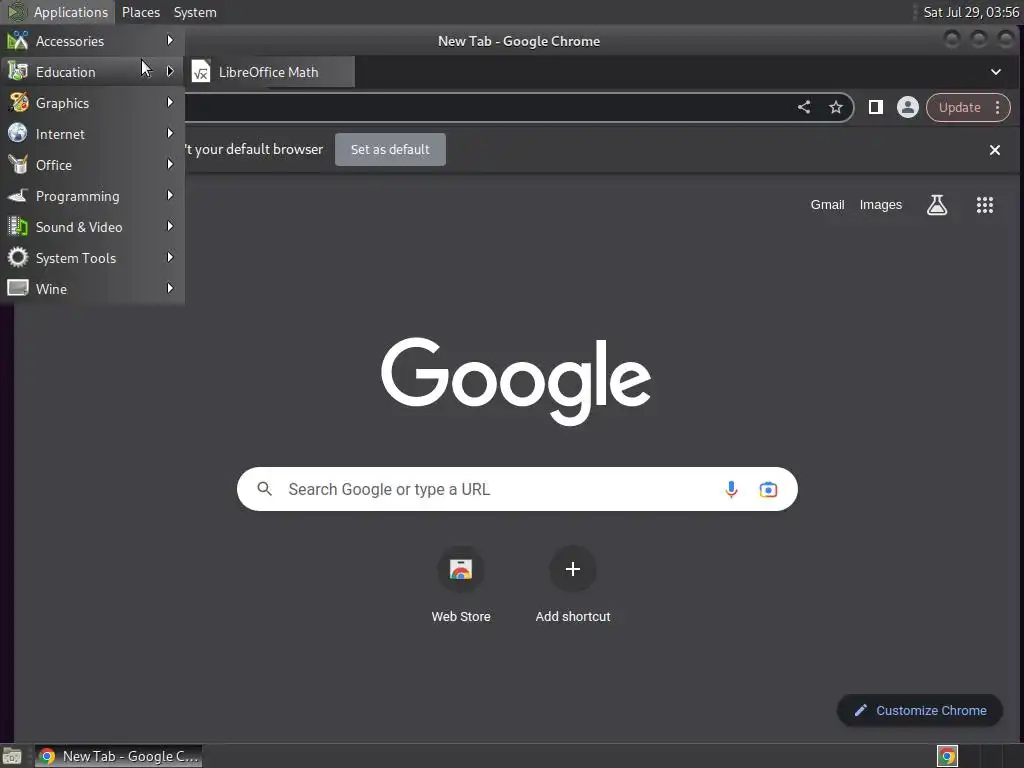Screen dimensions: 1024x768
Task: Open the Internet menu category
Action: (x=92, y=134)
